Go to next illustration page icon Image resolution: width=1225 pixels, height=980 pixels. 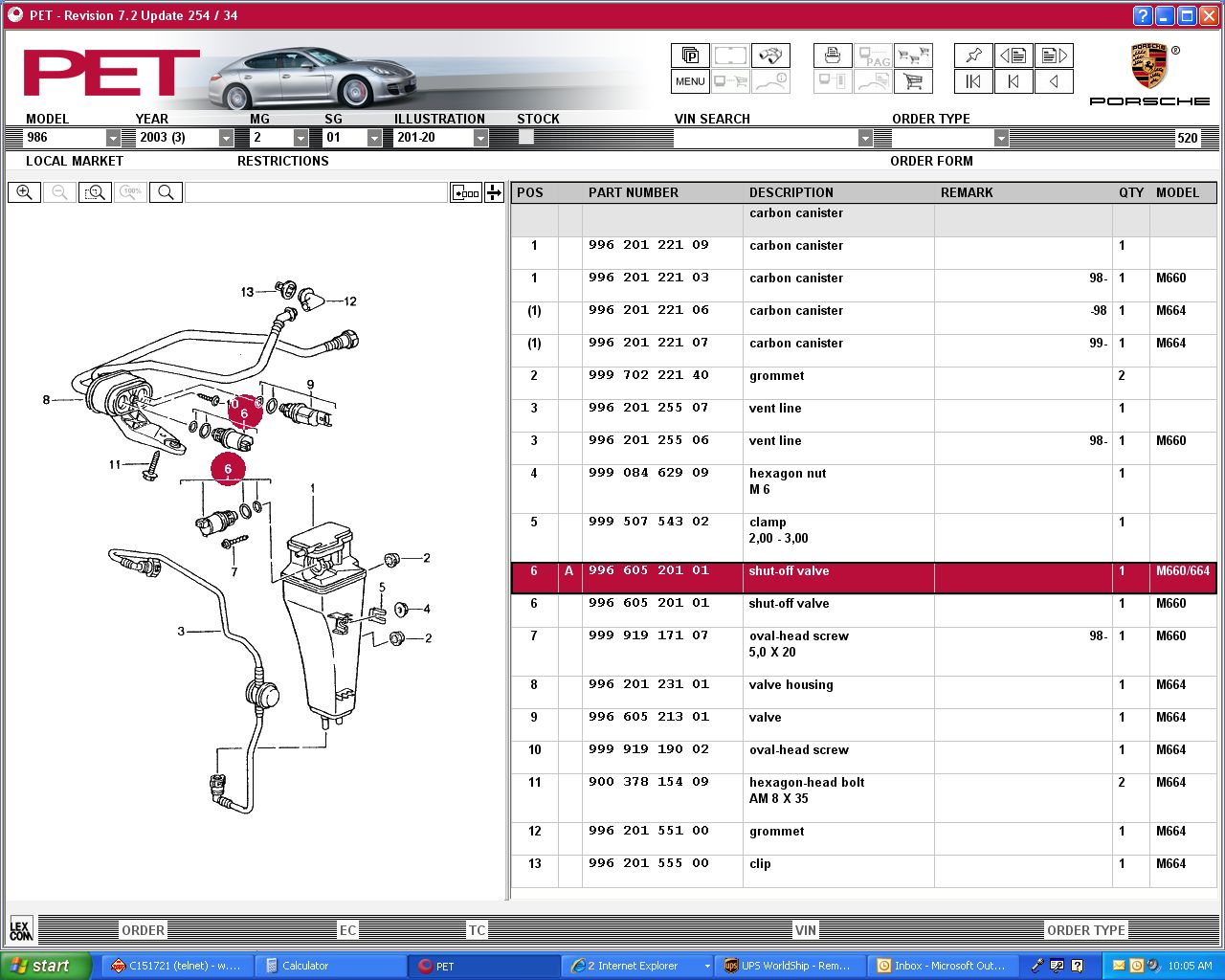[x=1054, y=56]
